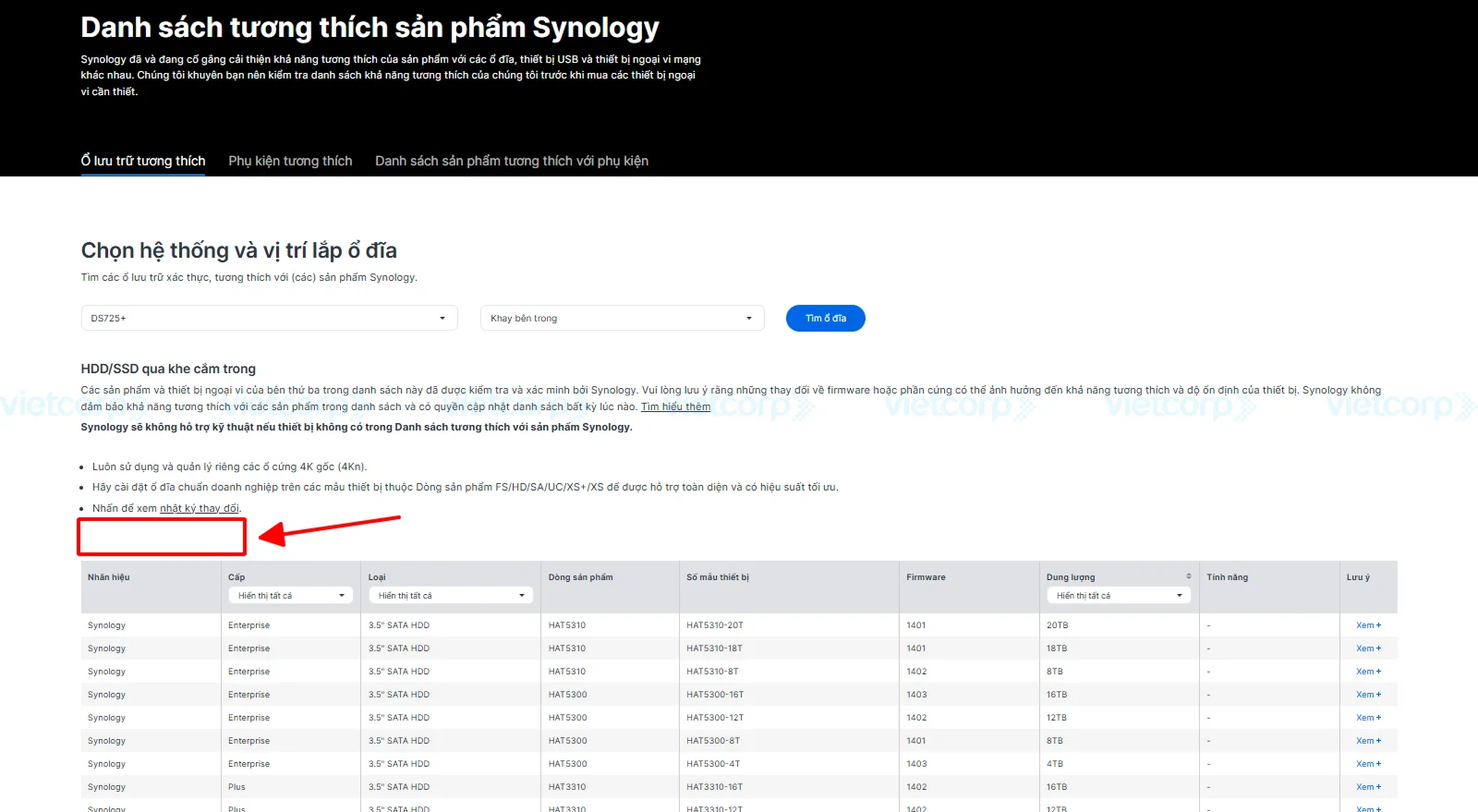The image size is (1478, 812).
Task: Click heading Chọn hệ thống và vị trí lắp ổ đĩa
Action: 239,250
